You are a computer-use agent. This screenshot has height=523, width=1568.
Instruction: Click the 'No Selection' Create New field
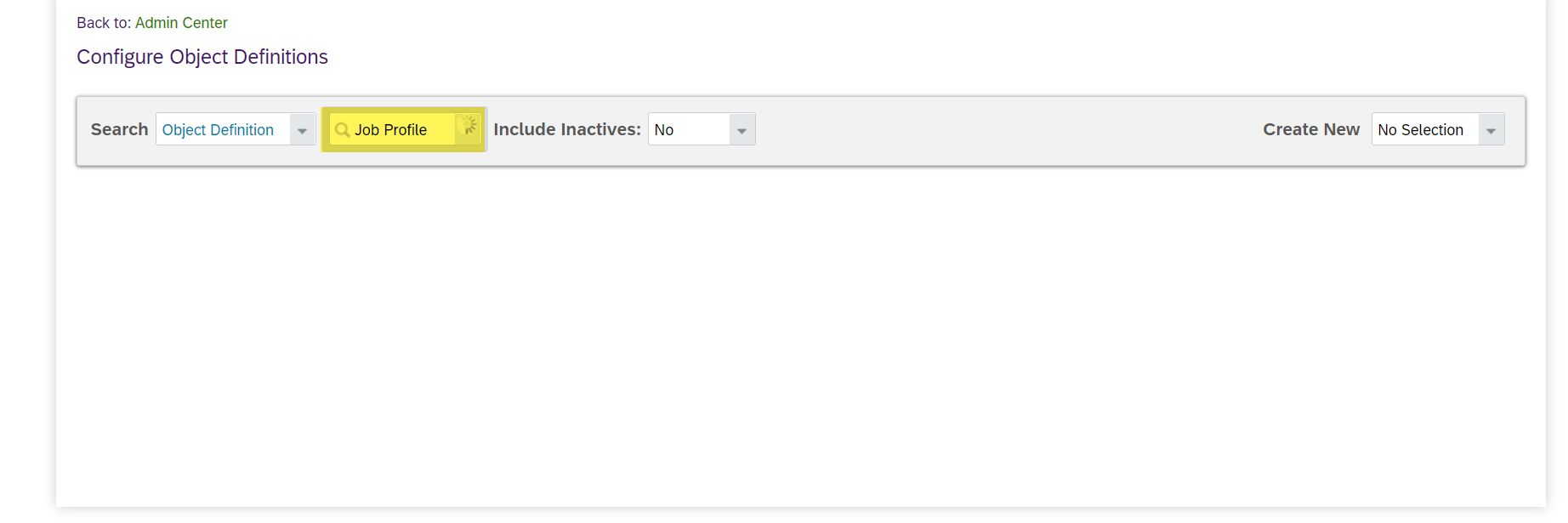pyautogui.click(x=1425, y=130)
